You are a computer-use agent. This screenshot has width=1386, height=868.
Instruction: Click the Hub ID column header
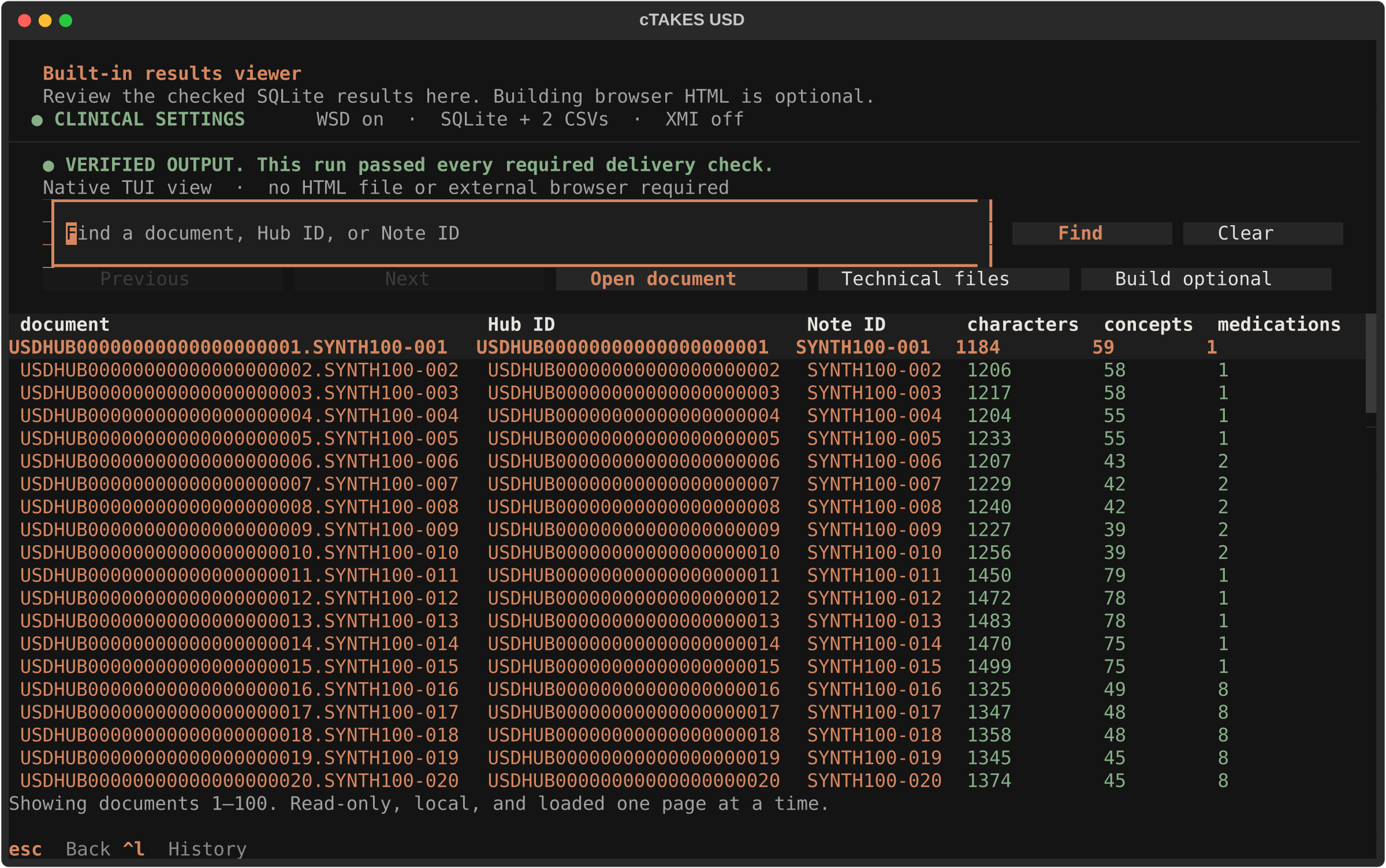[521, 325]
